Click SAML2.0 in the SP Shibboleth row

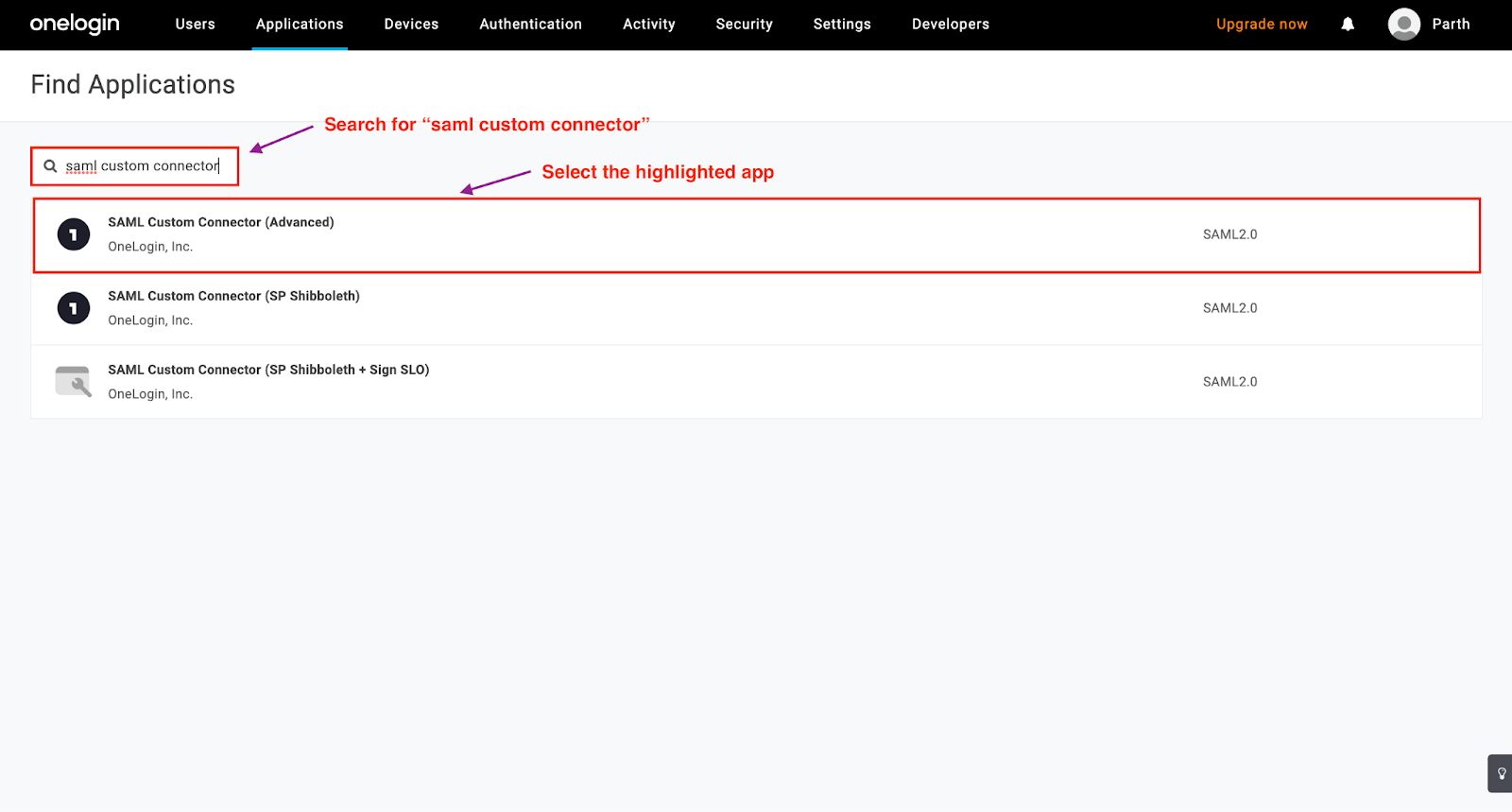pyautogui.click(x=1229, y=308)
